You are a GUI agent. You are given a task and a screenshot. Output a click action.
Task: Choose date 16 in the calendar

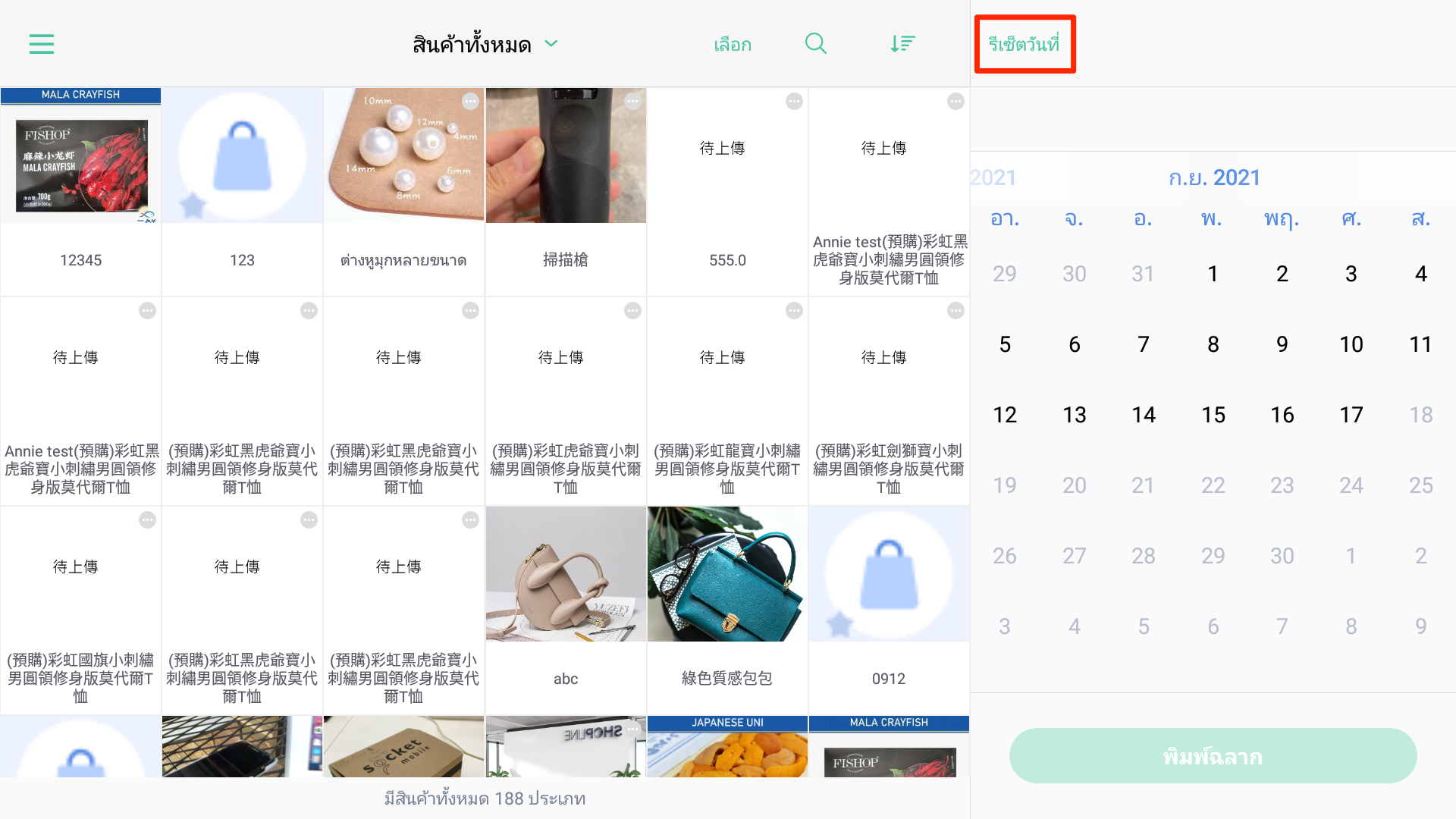(x=1282, y=415)
